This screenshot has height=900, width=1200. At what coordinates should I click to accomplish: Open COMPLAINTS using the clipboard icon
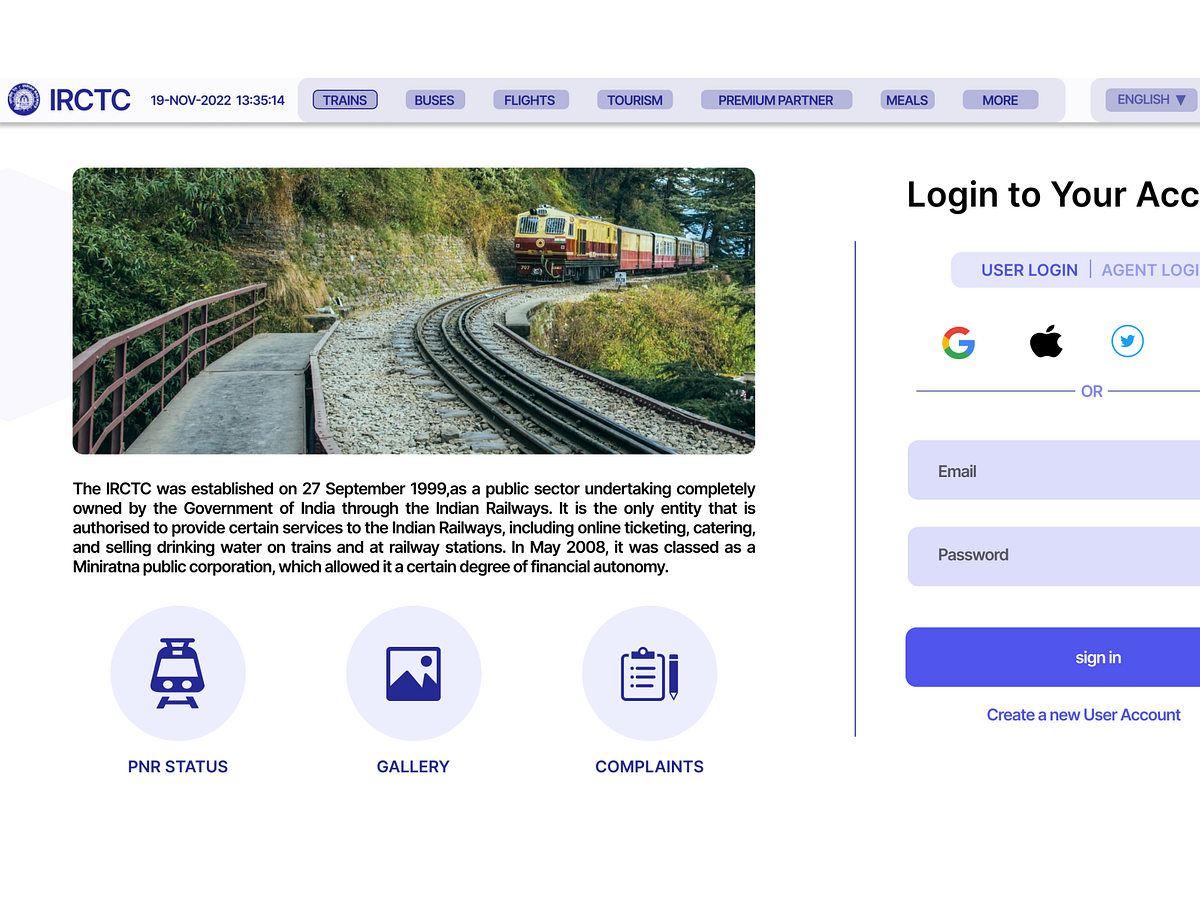(x=649, y=673)
